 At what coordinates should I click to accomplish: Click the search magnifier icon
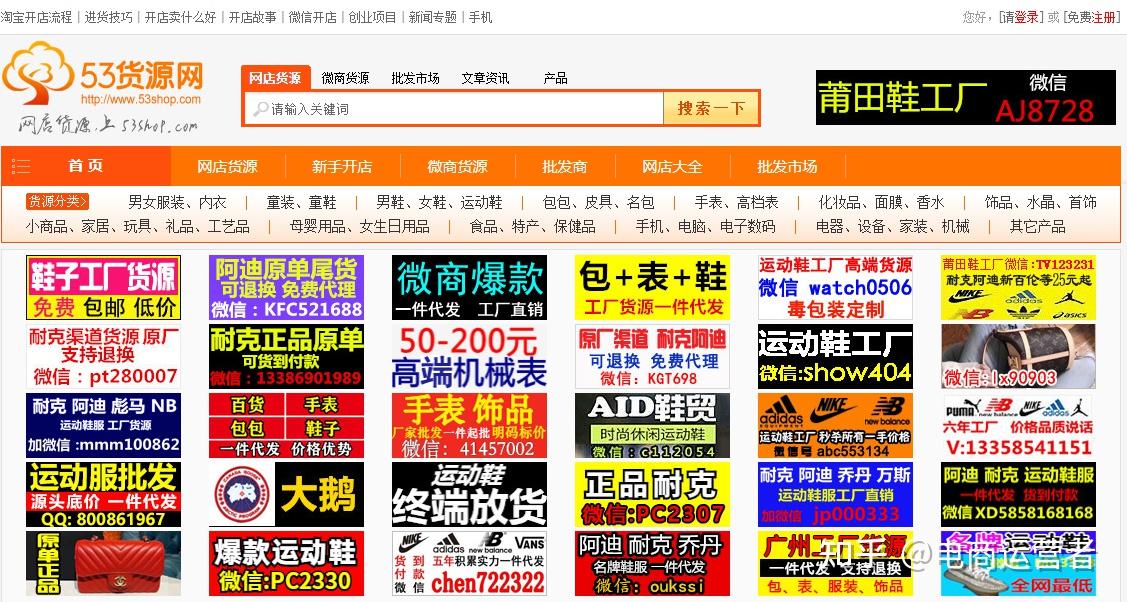(x=259, y=109)
